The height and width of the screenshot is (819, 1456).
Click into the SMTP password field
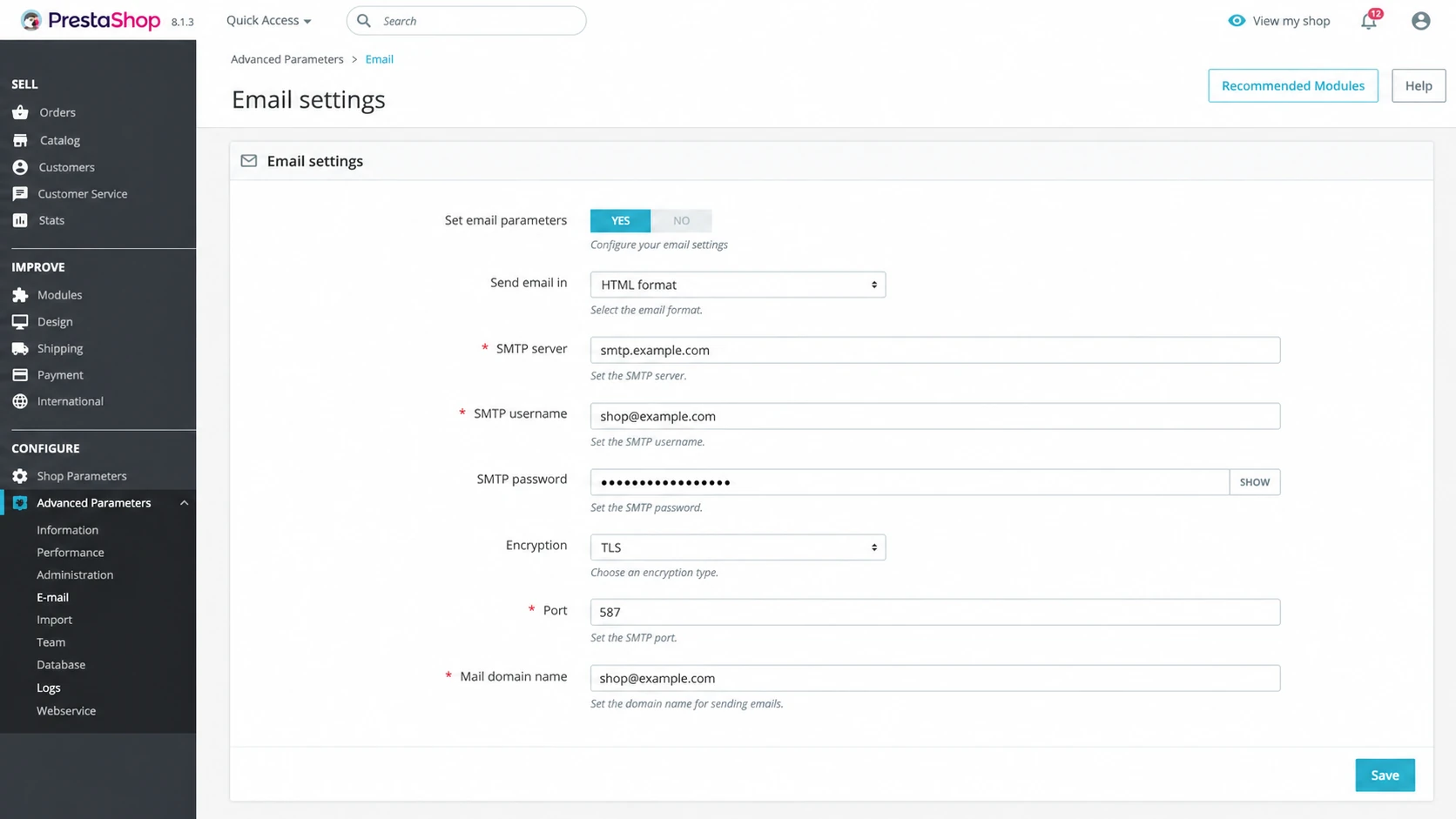pyautogui.click(x=910, y=482)
